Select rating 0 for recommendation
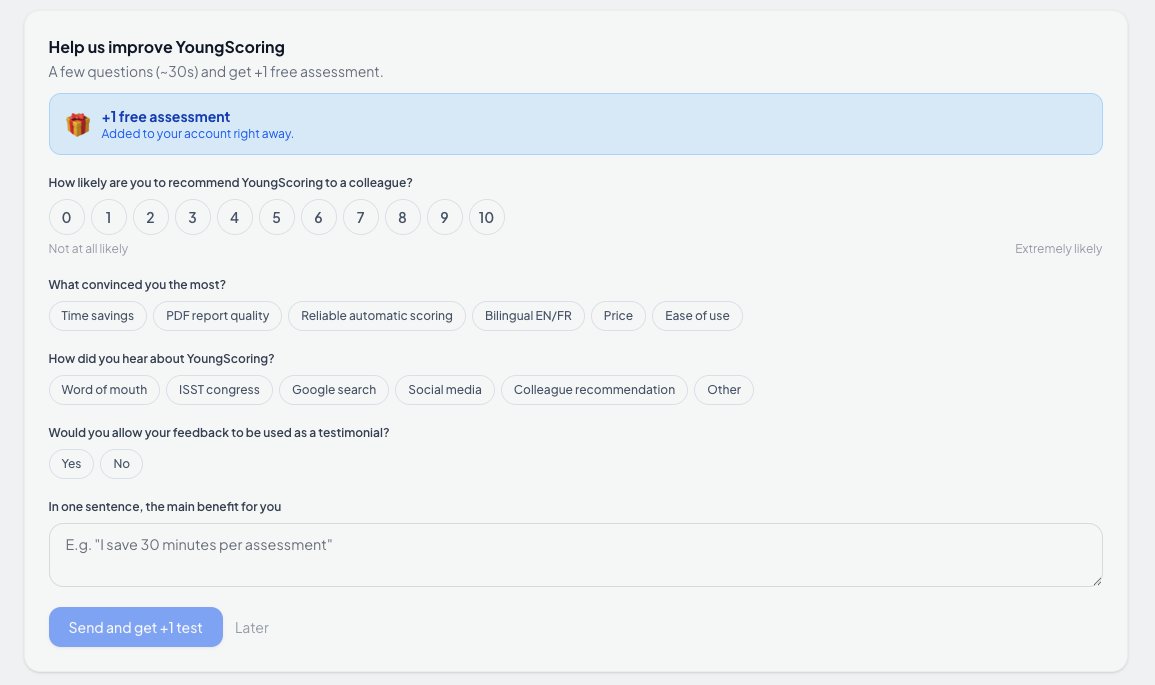This screenshot has height=685, width=1155. click(66, 217)
